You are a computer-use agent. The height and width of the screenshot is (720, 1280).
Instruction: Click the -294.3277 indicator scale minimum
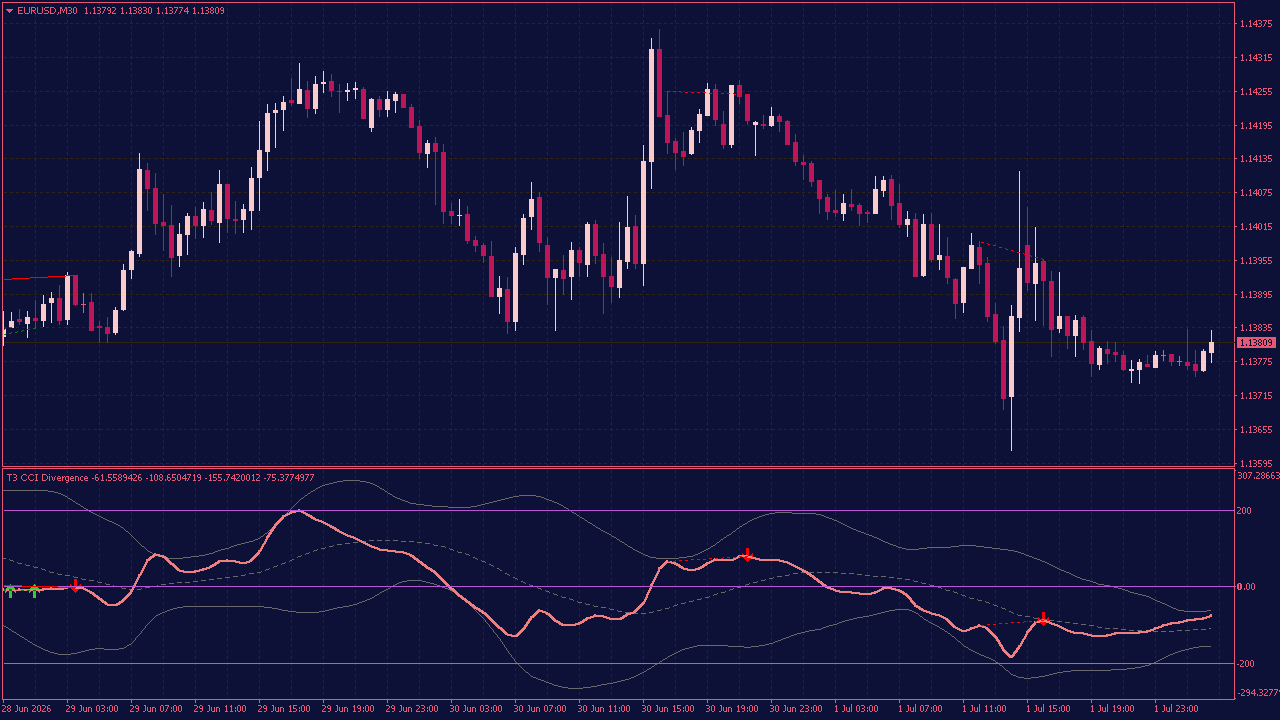pyautogui.click(x=1258, y=692)
